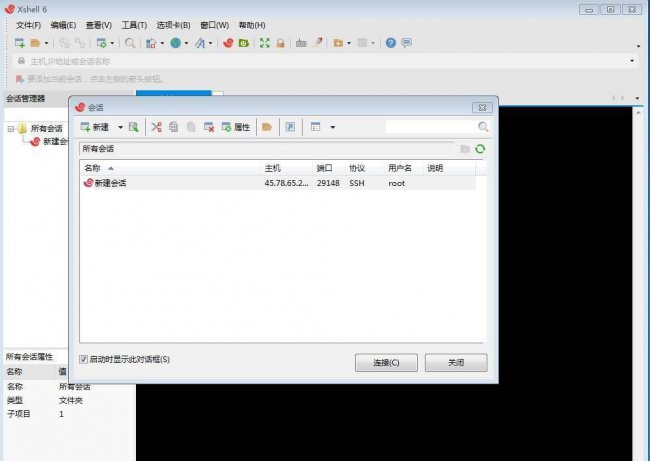The image size is (650, 461).
Task: Click the magnifier Find icon in main toolbar
Action: pyautogui.click(x=130, y=43)
